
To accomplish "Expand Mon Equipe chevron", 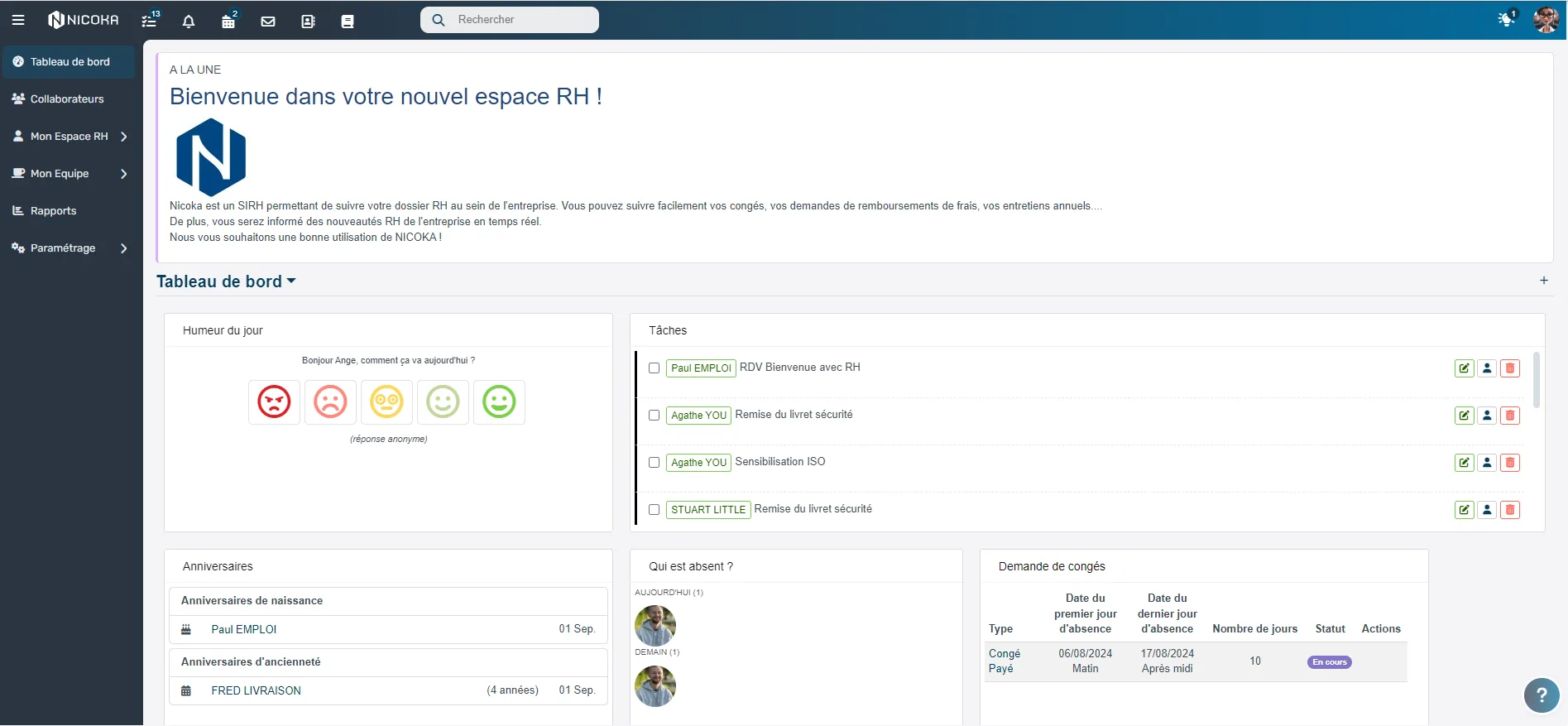I will [x=124, y=174].
